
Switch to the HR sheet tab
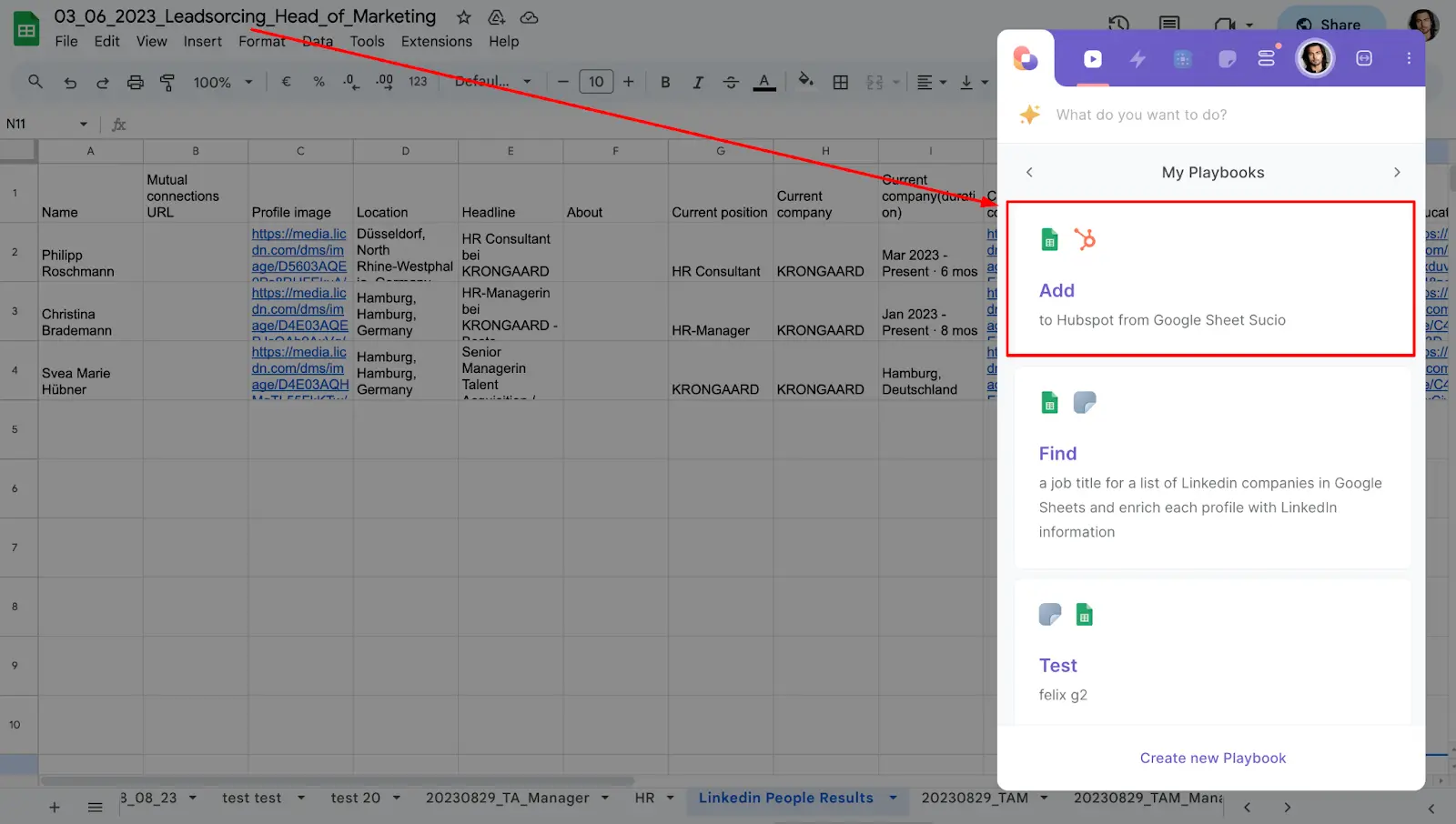(644, 798)
